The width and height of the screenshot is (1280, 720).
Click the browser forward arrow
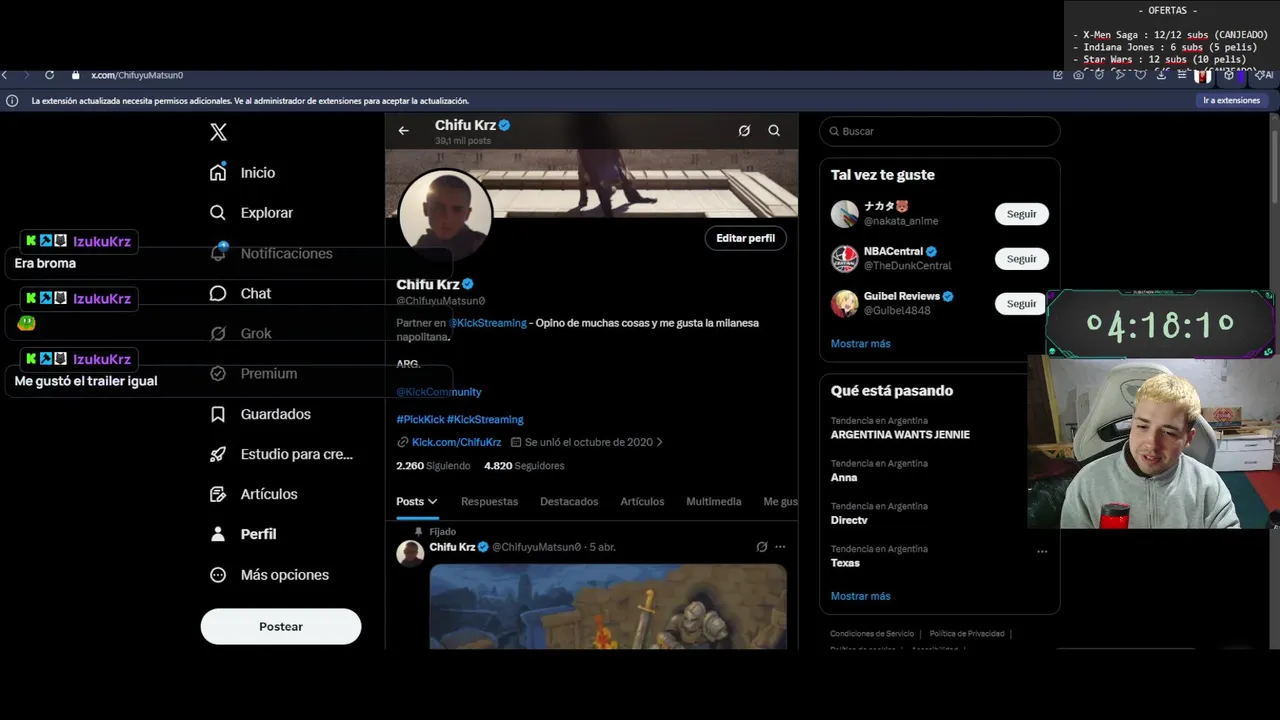(27, 75)
